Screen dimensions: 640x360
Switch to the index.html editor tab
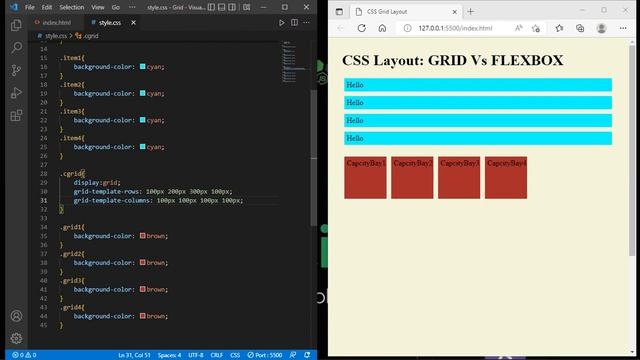tap(57, 22)
